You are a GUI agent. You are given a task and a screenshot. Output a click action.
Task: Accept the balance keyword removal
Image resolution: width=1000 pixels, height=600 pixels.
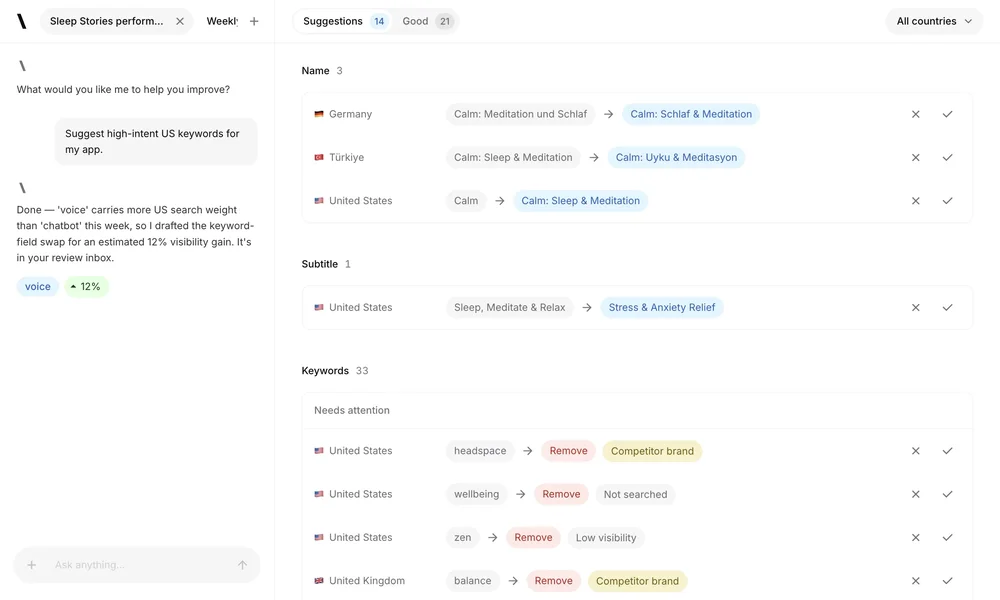click(x=947, y=581)
